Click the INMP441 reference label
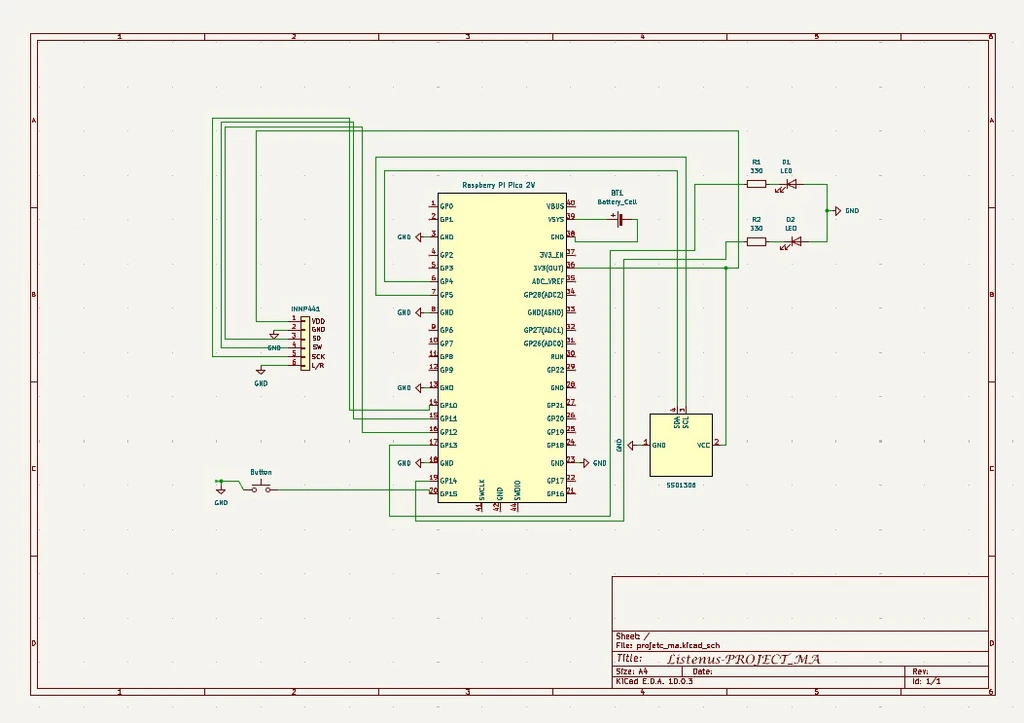This screenshot has height=723, width=1024. [306, 309]
